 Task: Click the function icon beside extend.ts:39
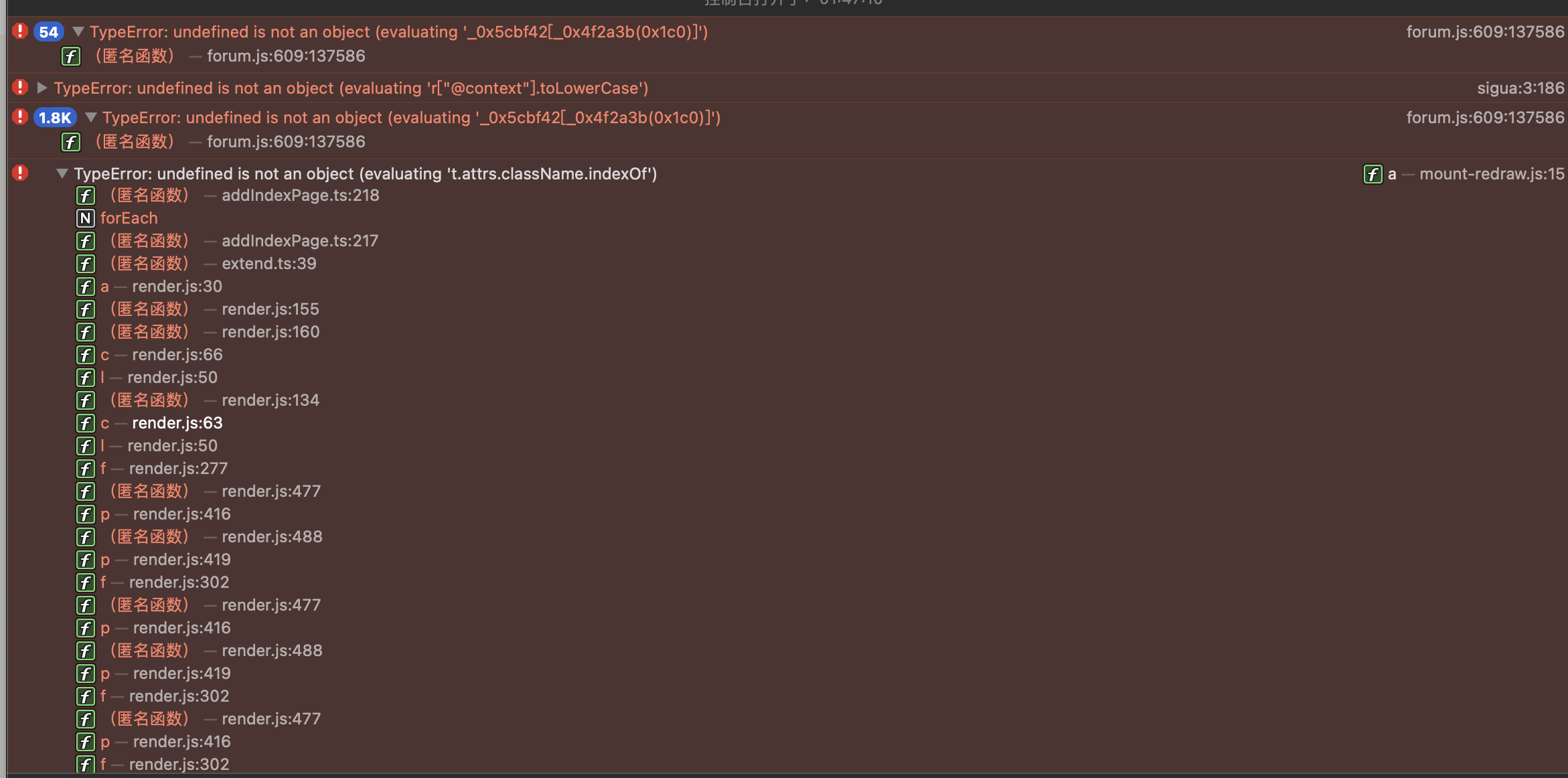pyautogui.click(x=86, y=264)
